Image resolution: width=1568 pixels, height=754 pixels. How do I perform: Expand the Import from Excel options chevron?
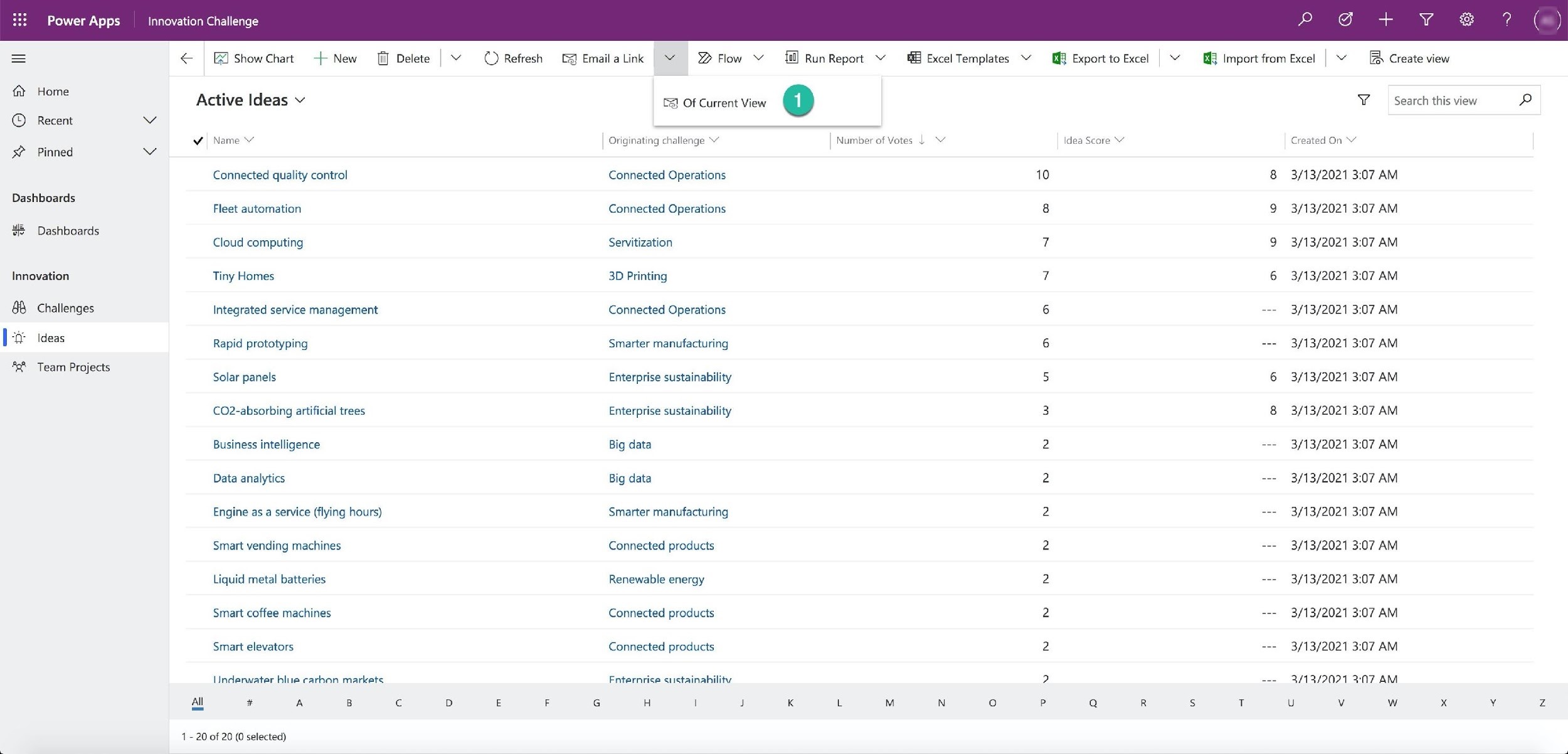point(1341,58)
